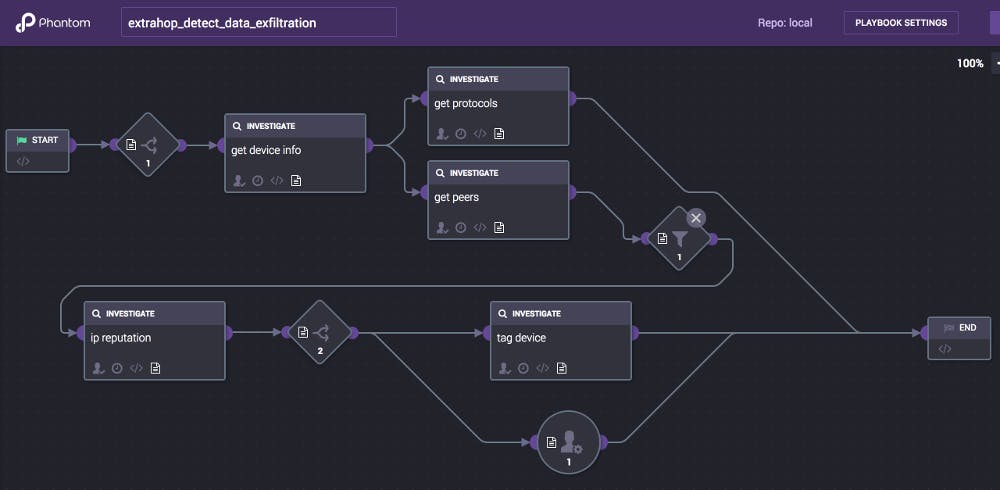Select the START block

click(38, 141)
